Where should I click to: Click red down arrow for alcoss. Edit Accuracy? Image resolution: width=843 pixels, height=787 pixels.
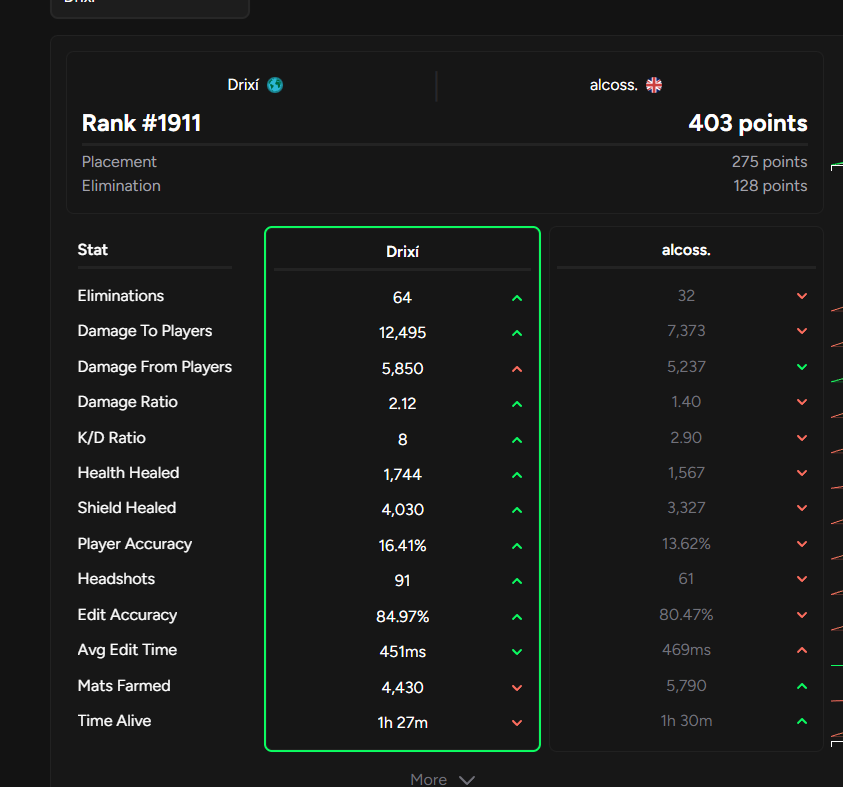(802, 615)
